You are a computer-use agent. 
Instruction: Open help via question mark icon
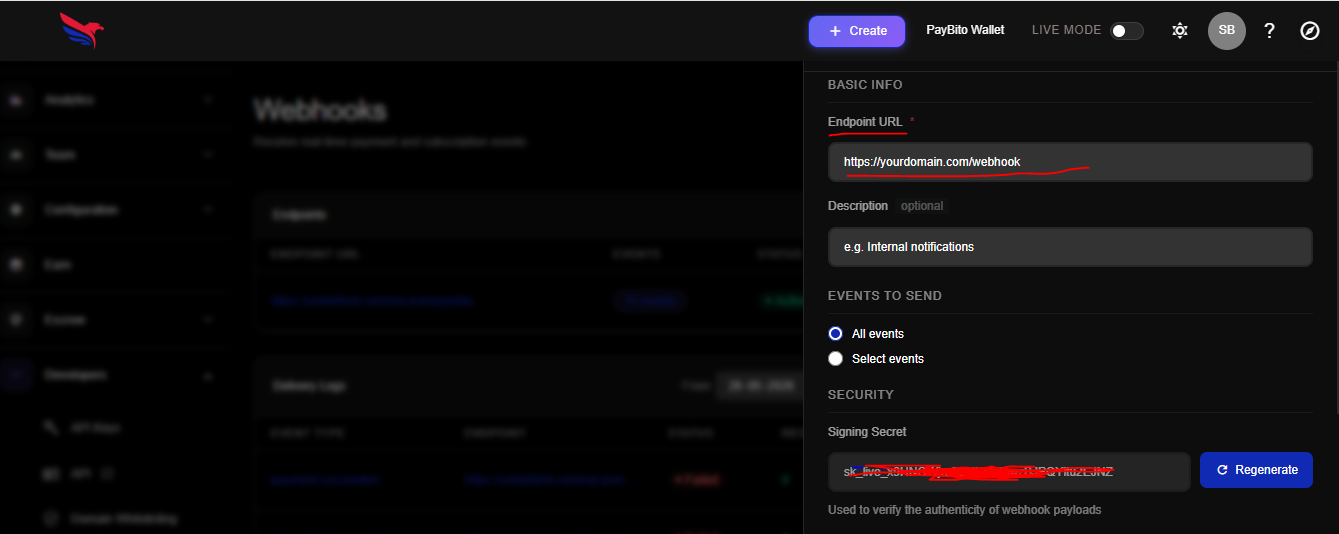click(1269, 31)
